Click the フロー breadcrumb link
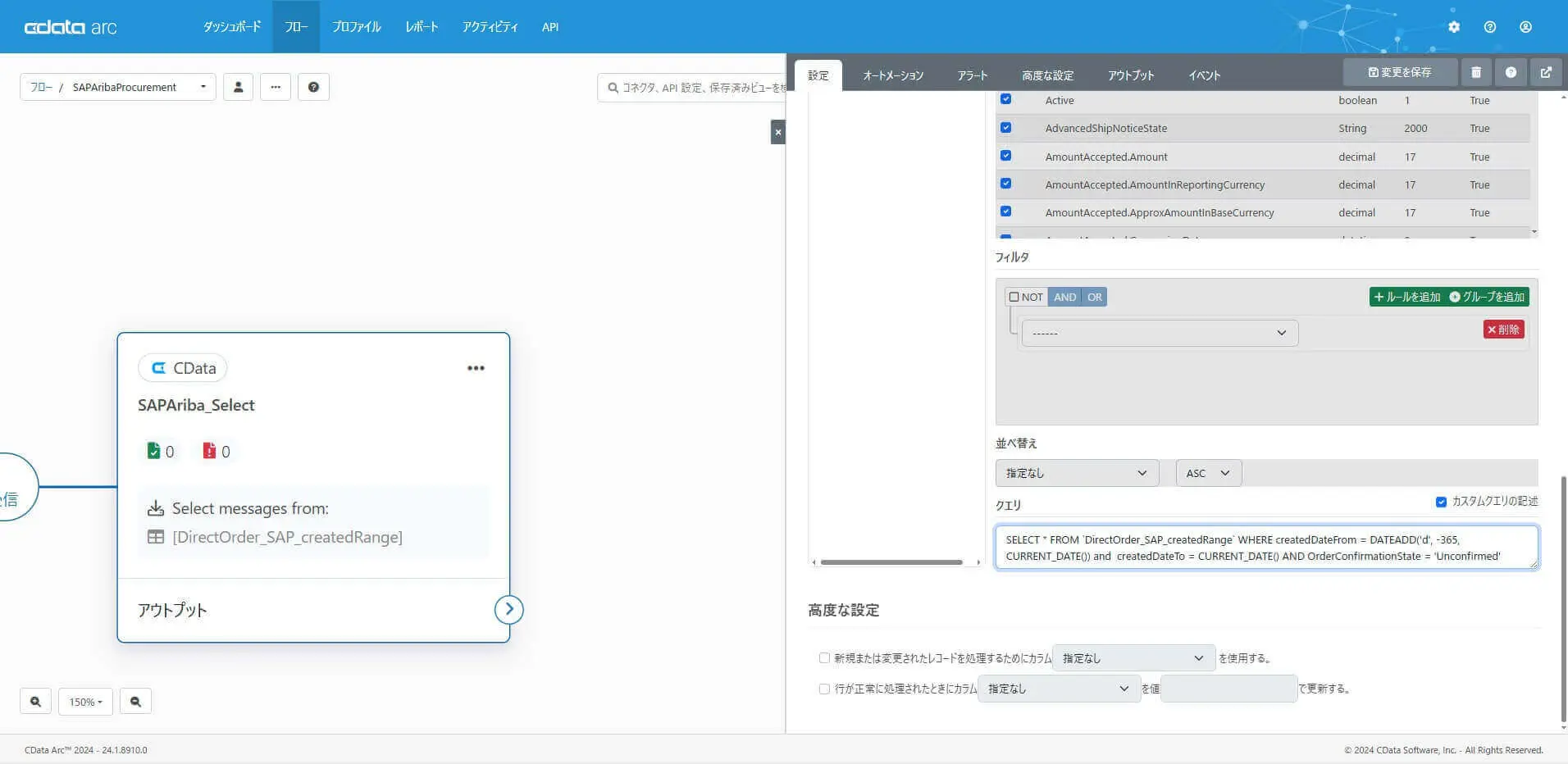 tap(41, 87)
